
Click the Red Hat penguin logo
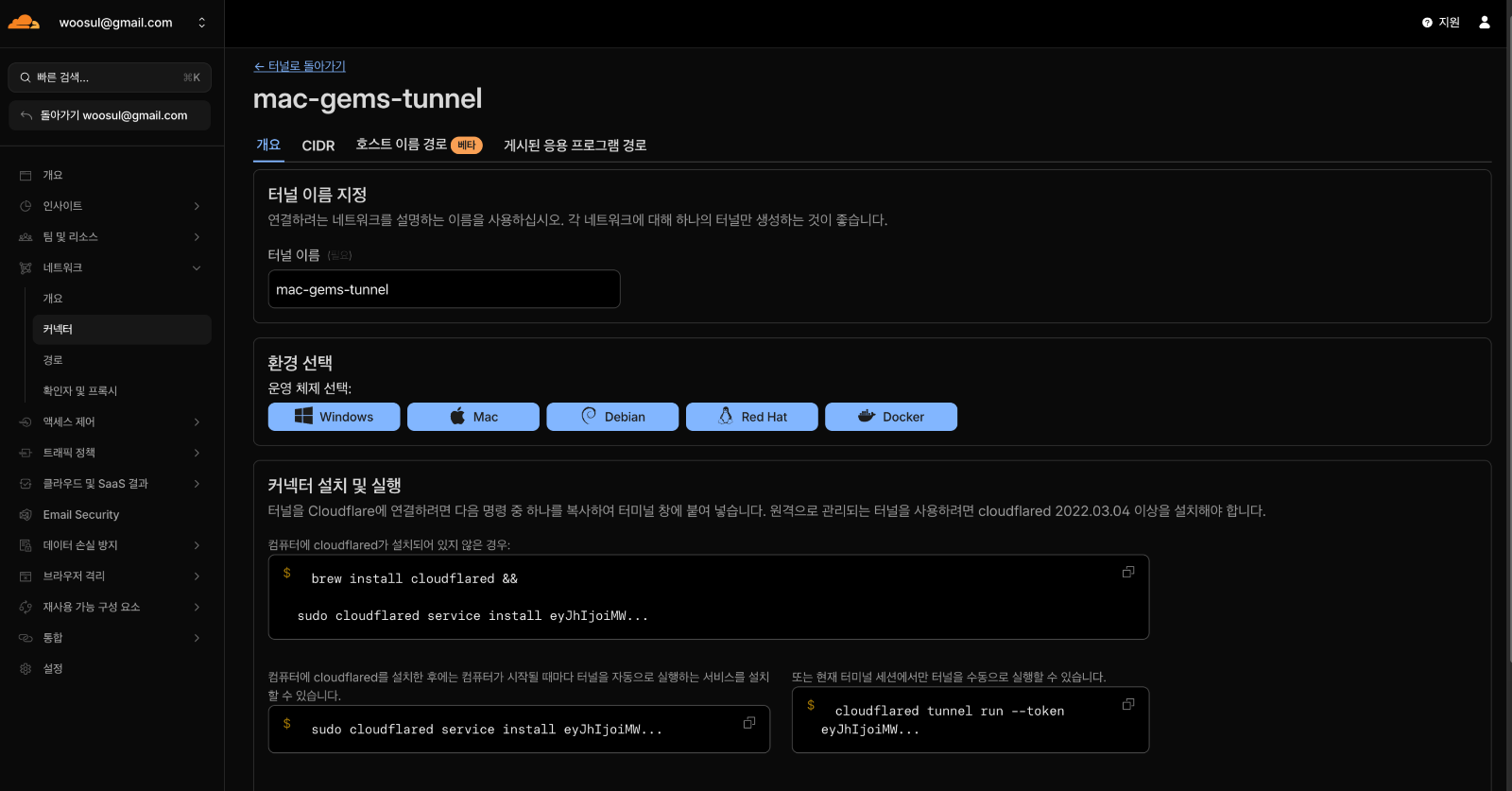[x=726, y=416]
